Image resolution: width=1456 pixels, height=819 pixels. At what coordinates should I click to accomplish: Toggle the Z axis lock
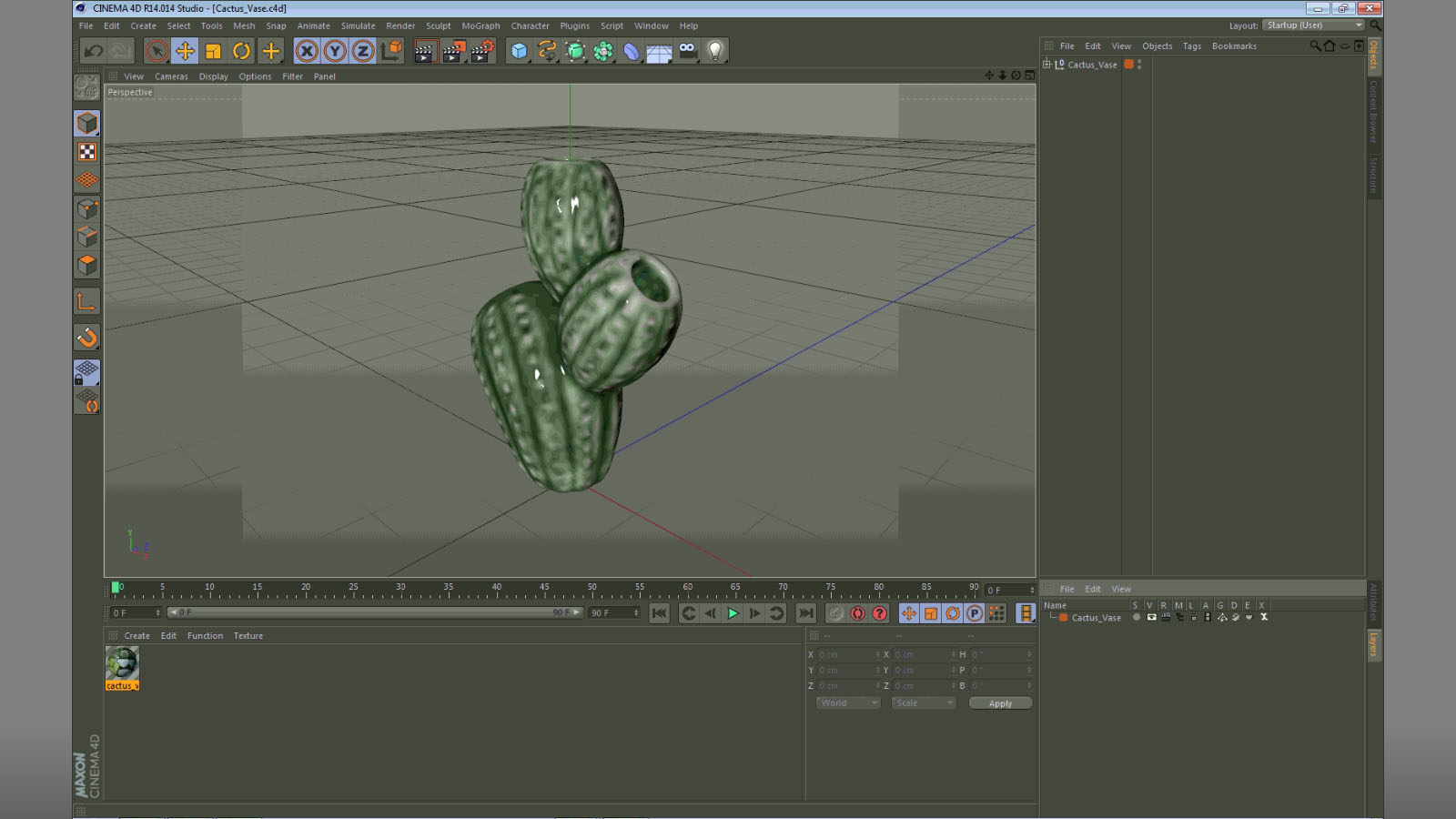tap(363, 51)
